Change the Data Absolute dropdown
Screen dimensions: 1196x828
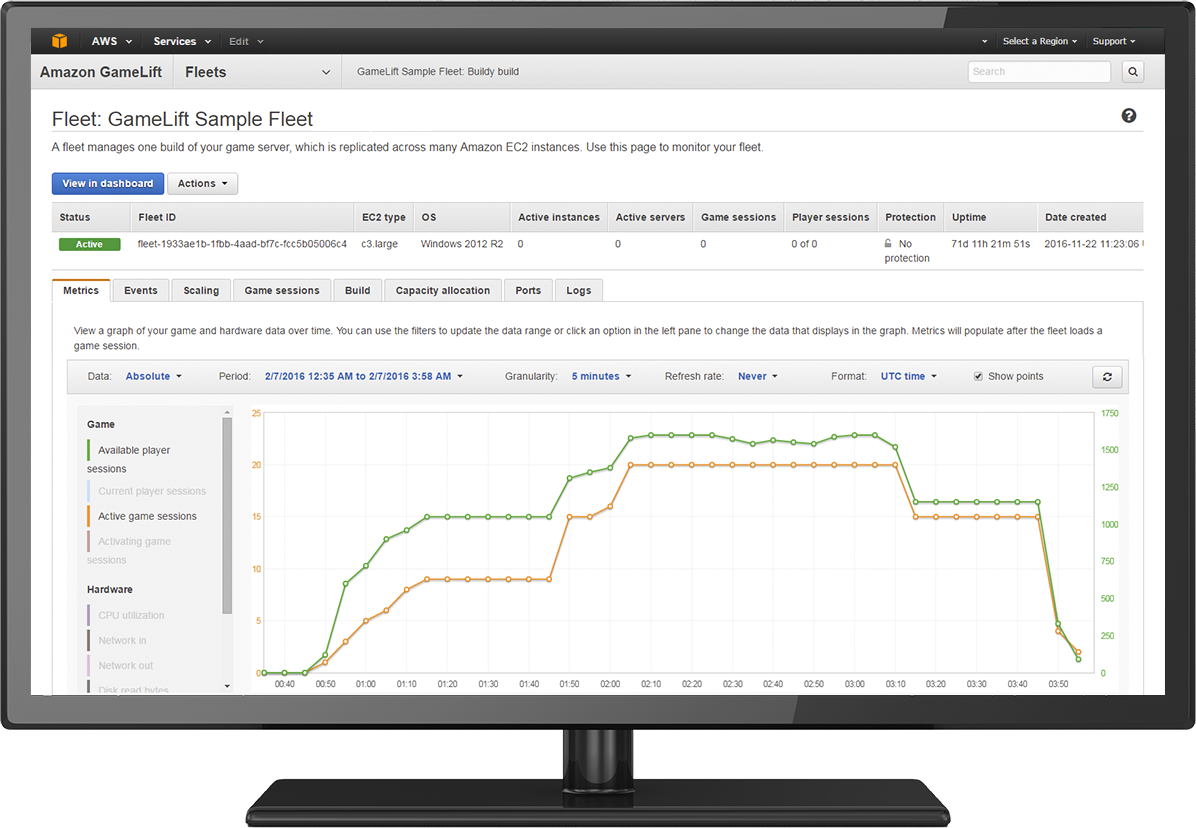(153, 376)
